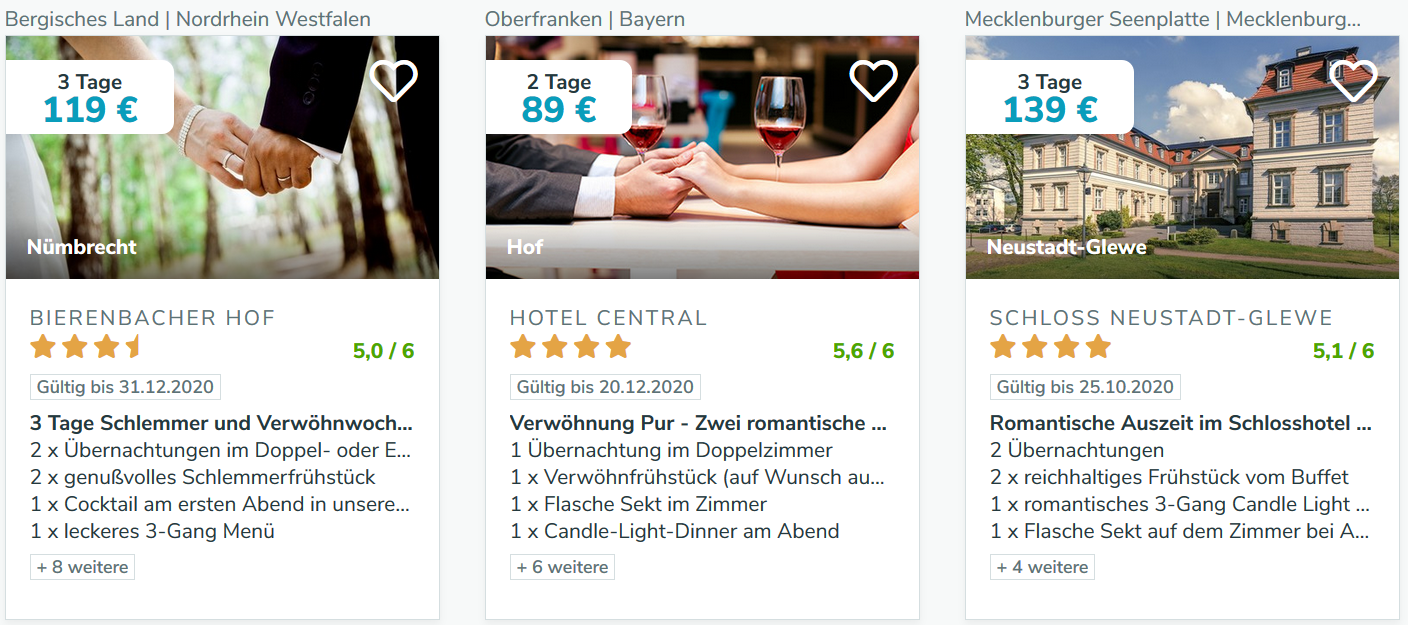Favorite the Bierenbacher Hof offer with heart
The image size is (1408, 625).
coord(394,80)
